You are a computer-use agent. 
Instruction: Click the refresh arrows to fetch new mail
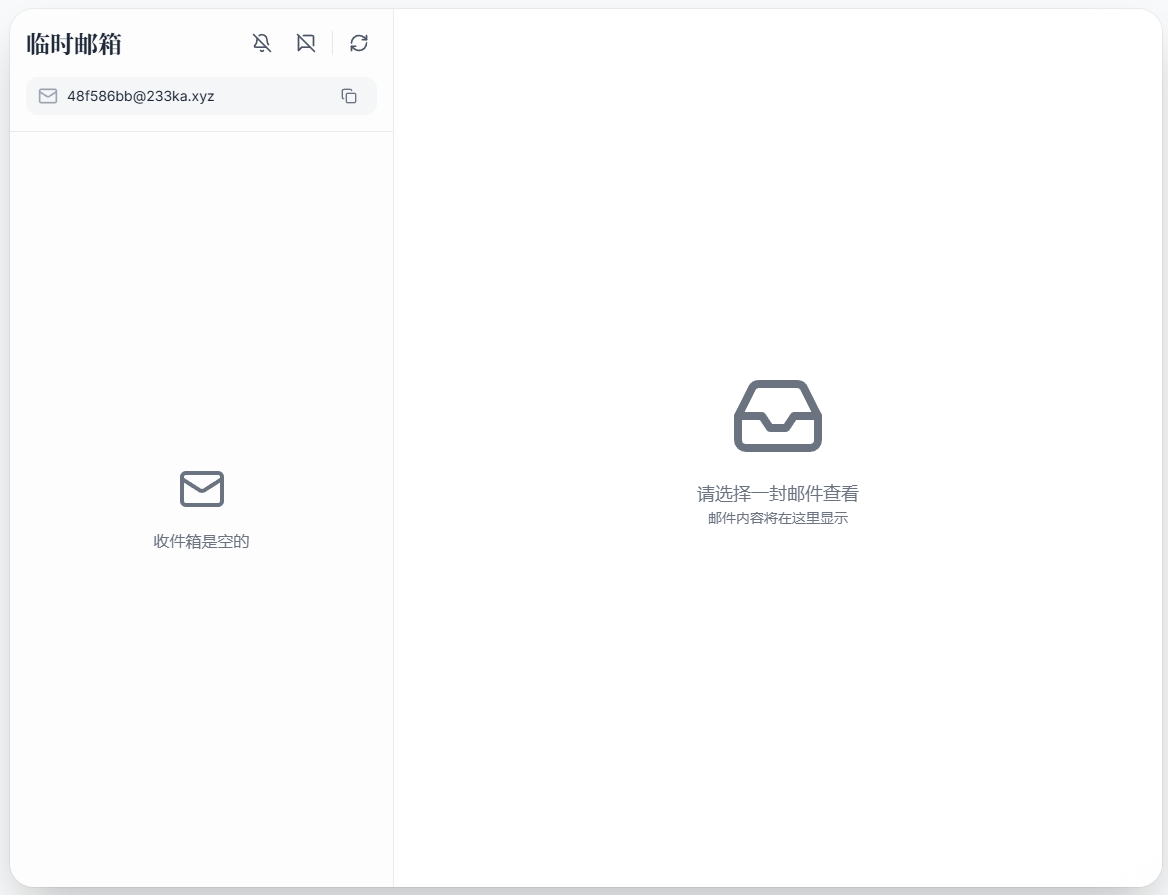click(x=358, y=43)
